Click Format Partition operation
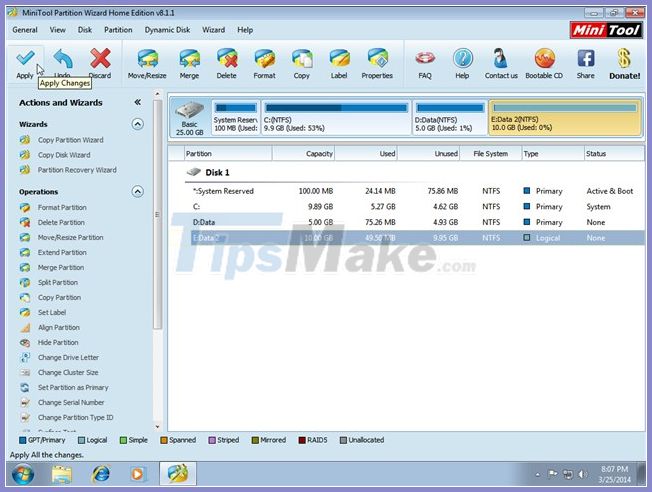The width and height of the screenshot is (652, 492). (x=62, y=208)
